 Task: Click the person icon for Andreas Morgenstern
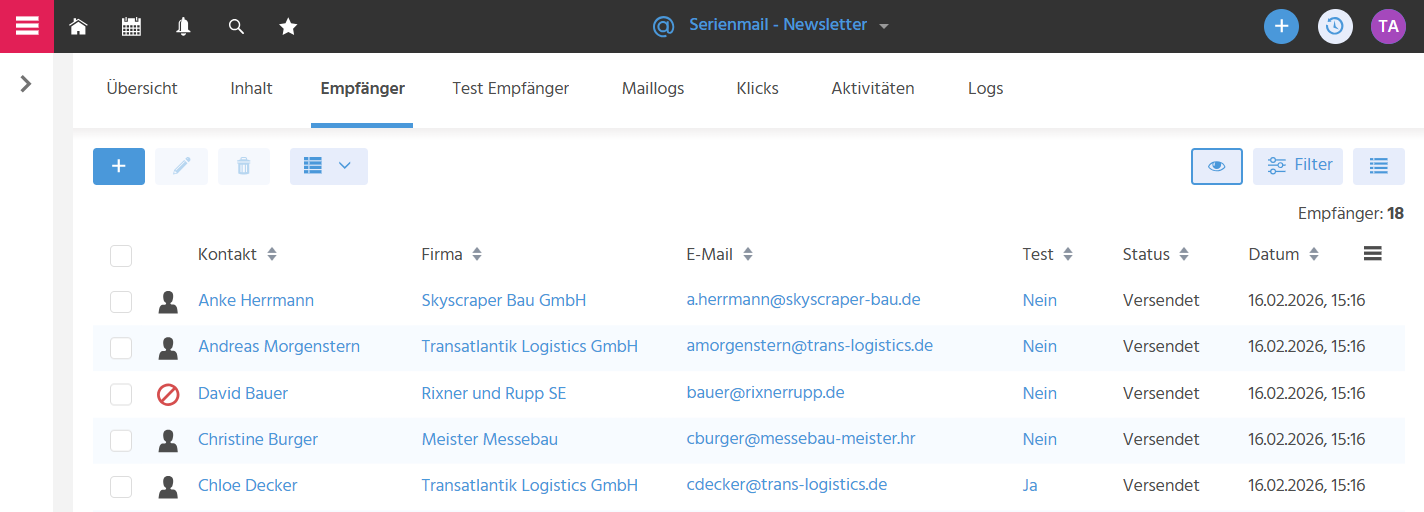pos(168,347)
